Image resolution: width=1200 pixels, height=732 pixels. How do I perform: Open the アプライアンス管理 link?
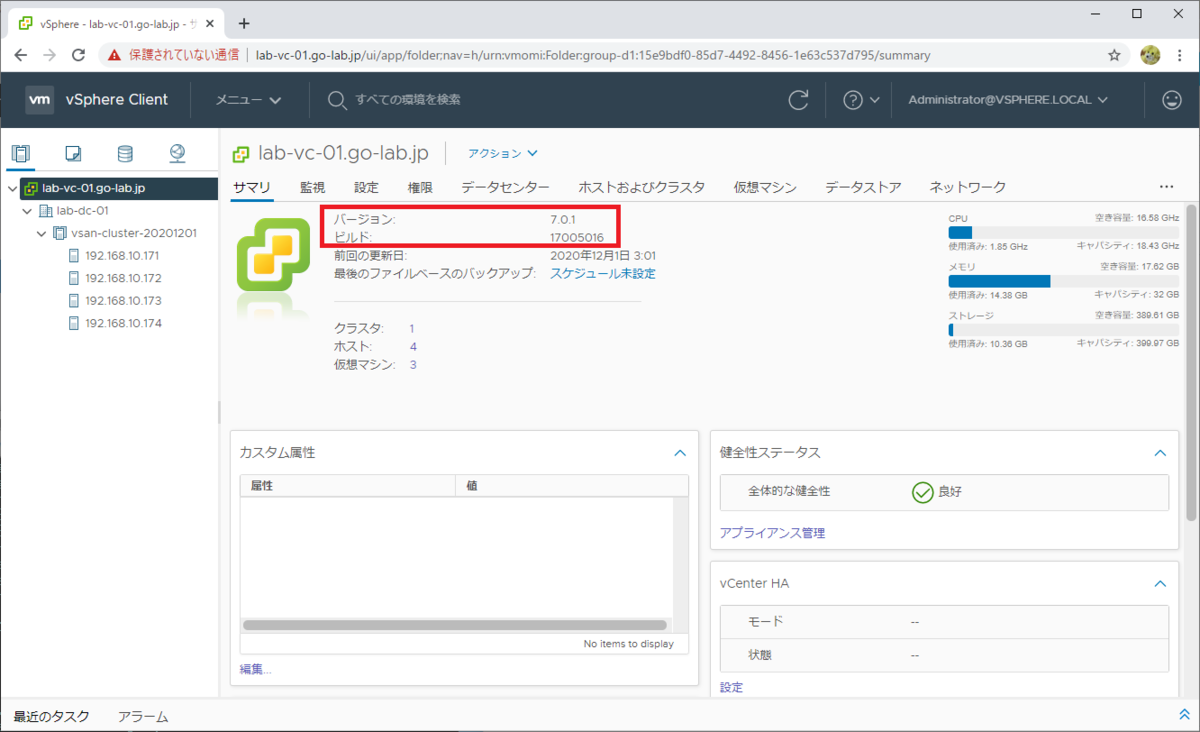pyautogui.click(x=772, y=533)
